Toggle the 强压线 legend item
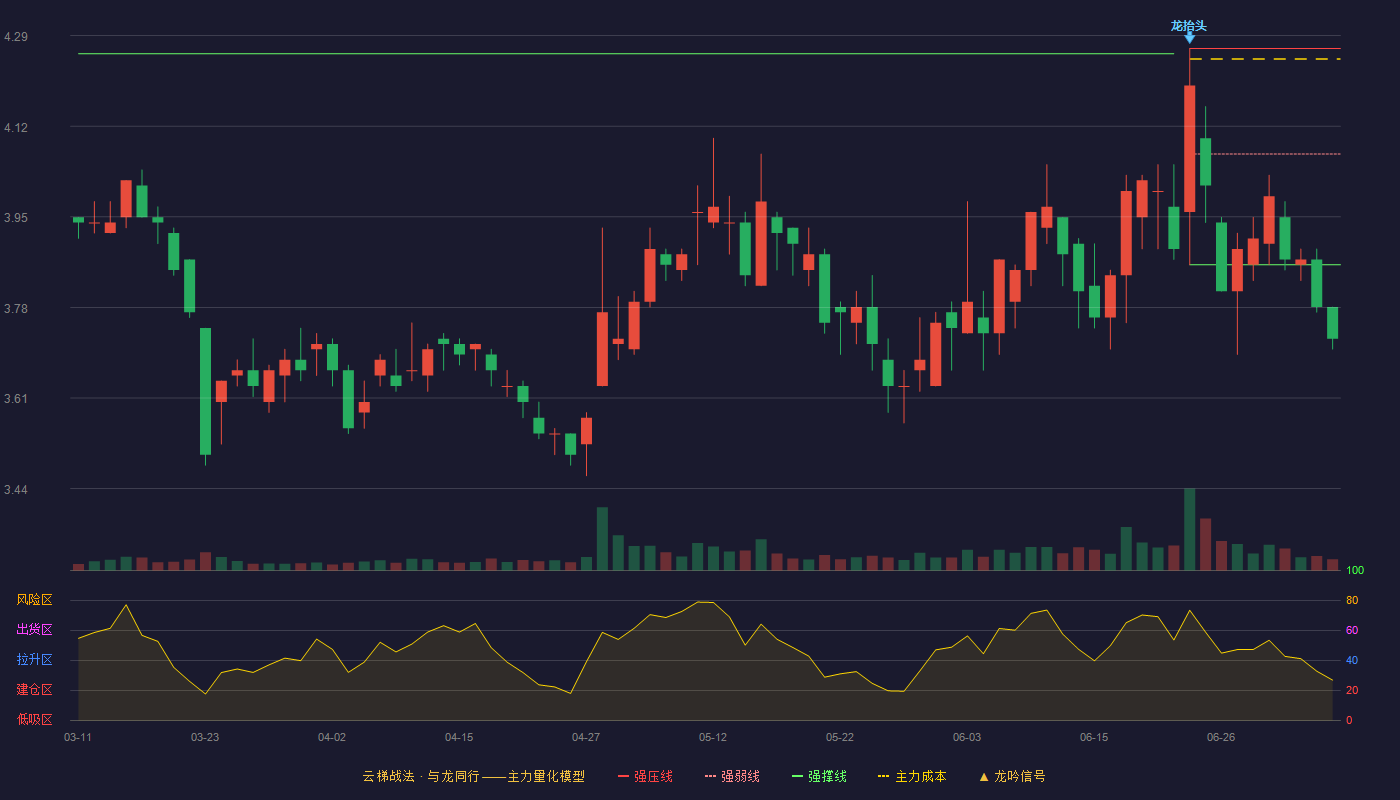Image resolution: width=1400 pixels, height=800 pixels. pyautogui.click(x=645, y=776)
